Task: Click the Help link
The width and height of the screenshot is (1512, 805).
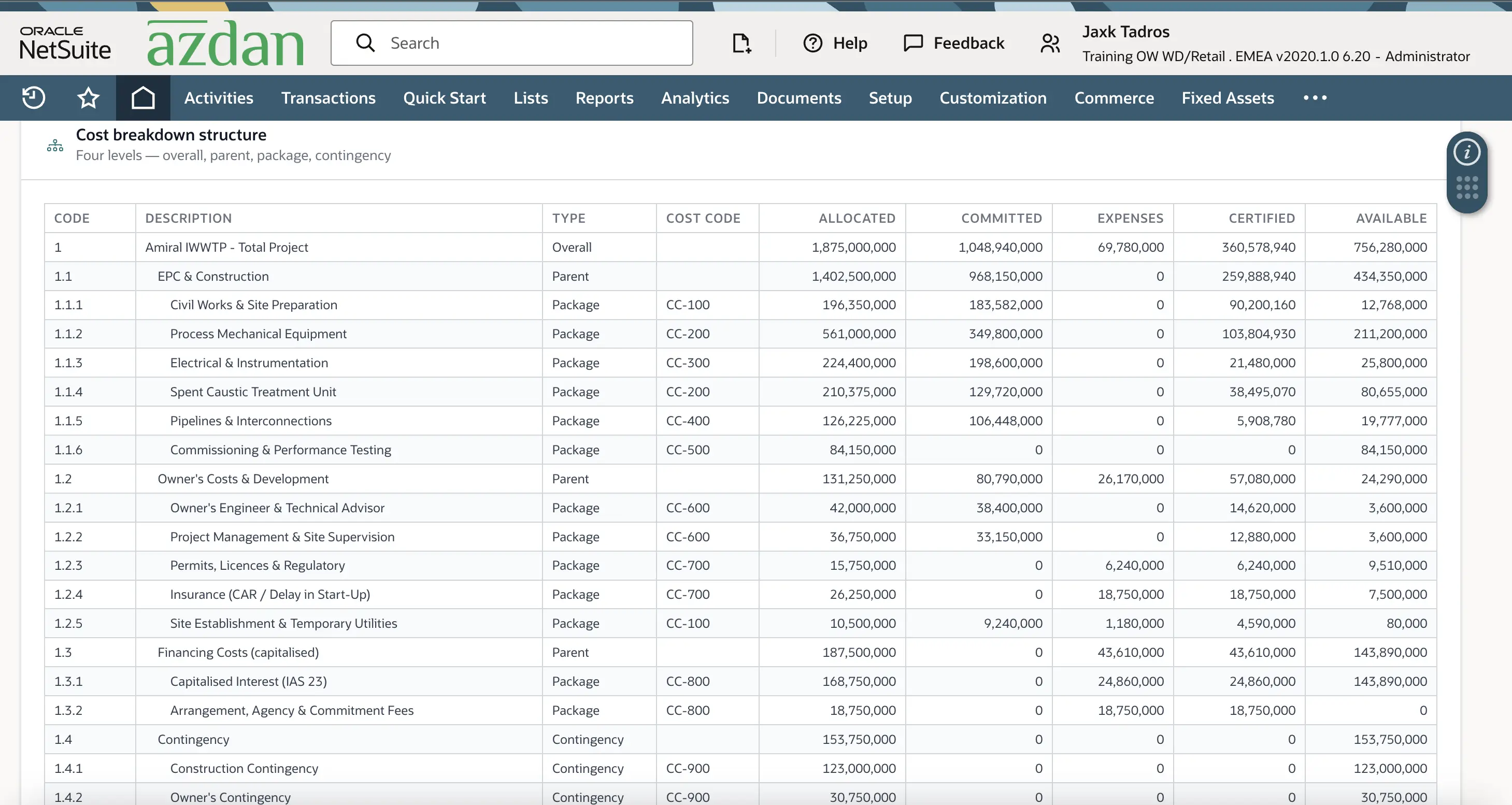Action: tap(850, 43)
